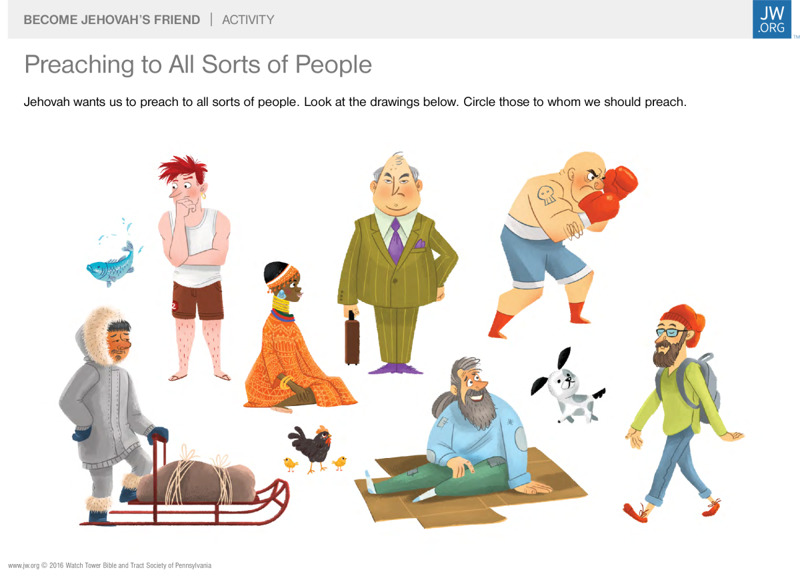800x576 pixels.
Task: Click the JW.ORG logo
Action: (771, 19)
